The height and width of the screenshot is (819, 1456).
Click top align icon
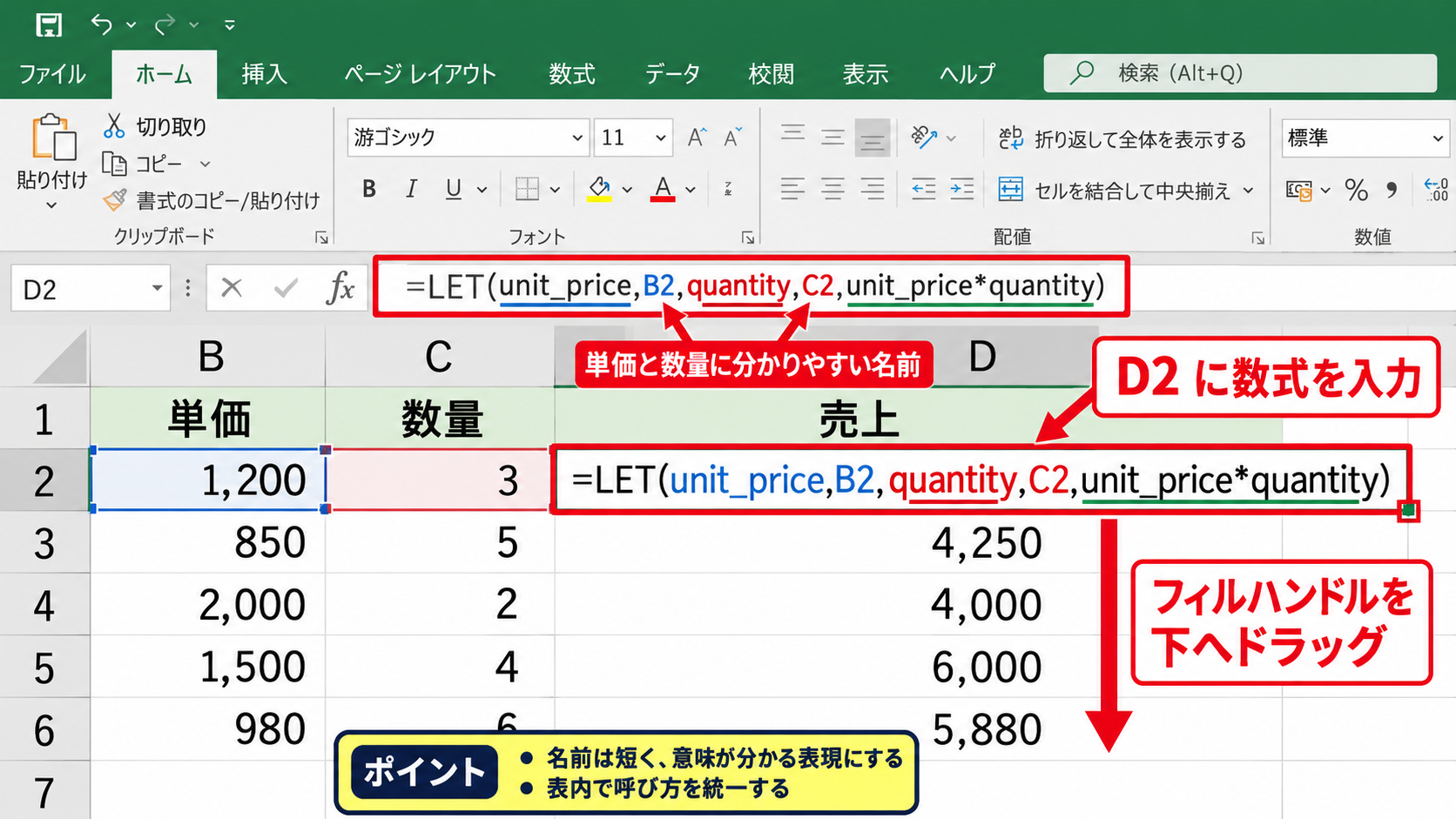click(792, 136)
